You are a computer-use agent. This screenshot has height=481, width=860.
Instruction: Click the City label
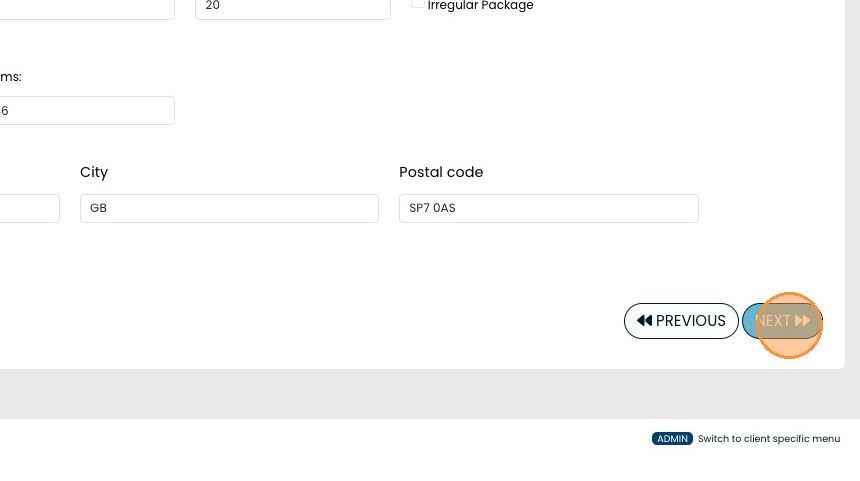pyautogui.click(x=94, y=172)
